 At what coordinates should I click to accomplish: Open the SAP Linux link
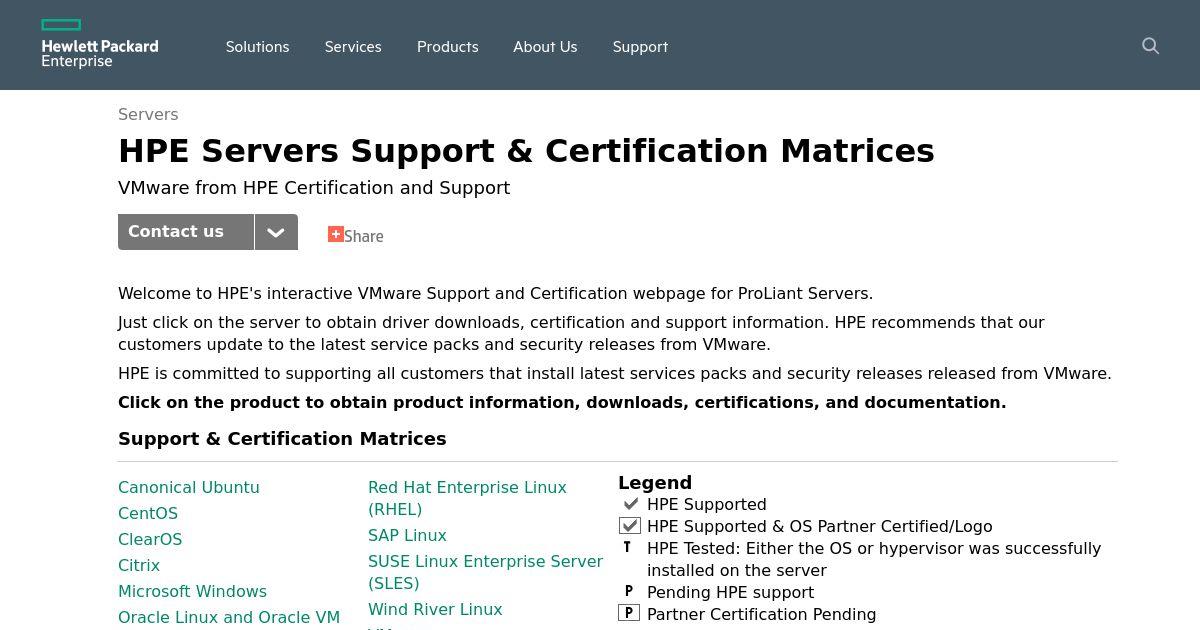point(407,535)
